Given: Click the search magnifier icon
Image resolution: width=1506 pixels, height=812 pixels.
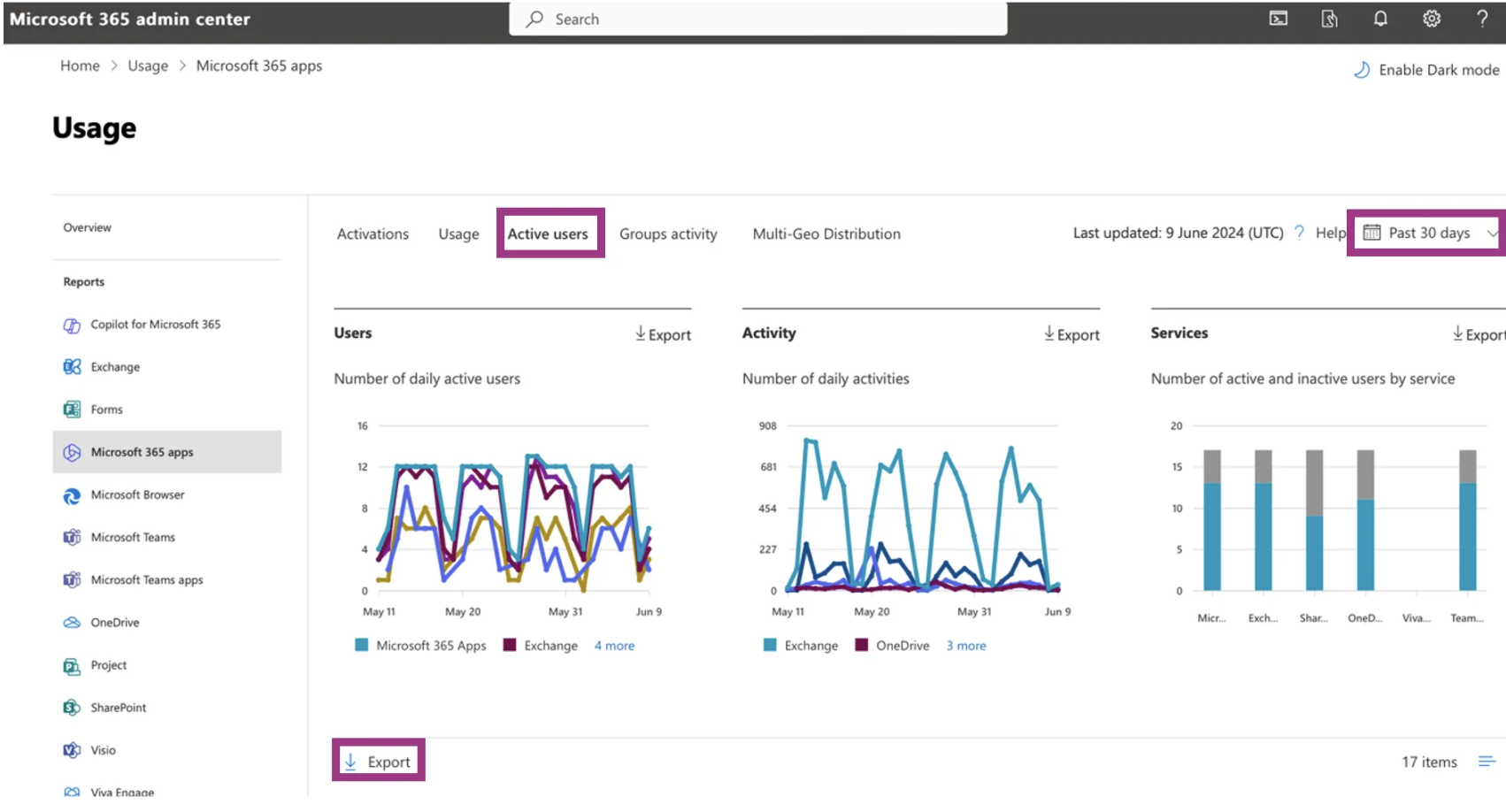Looking at the screenshot, I should (x=534, y=19).
